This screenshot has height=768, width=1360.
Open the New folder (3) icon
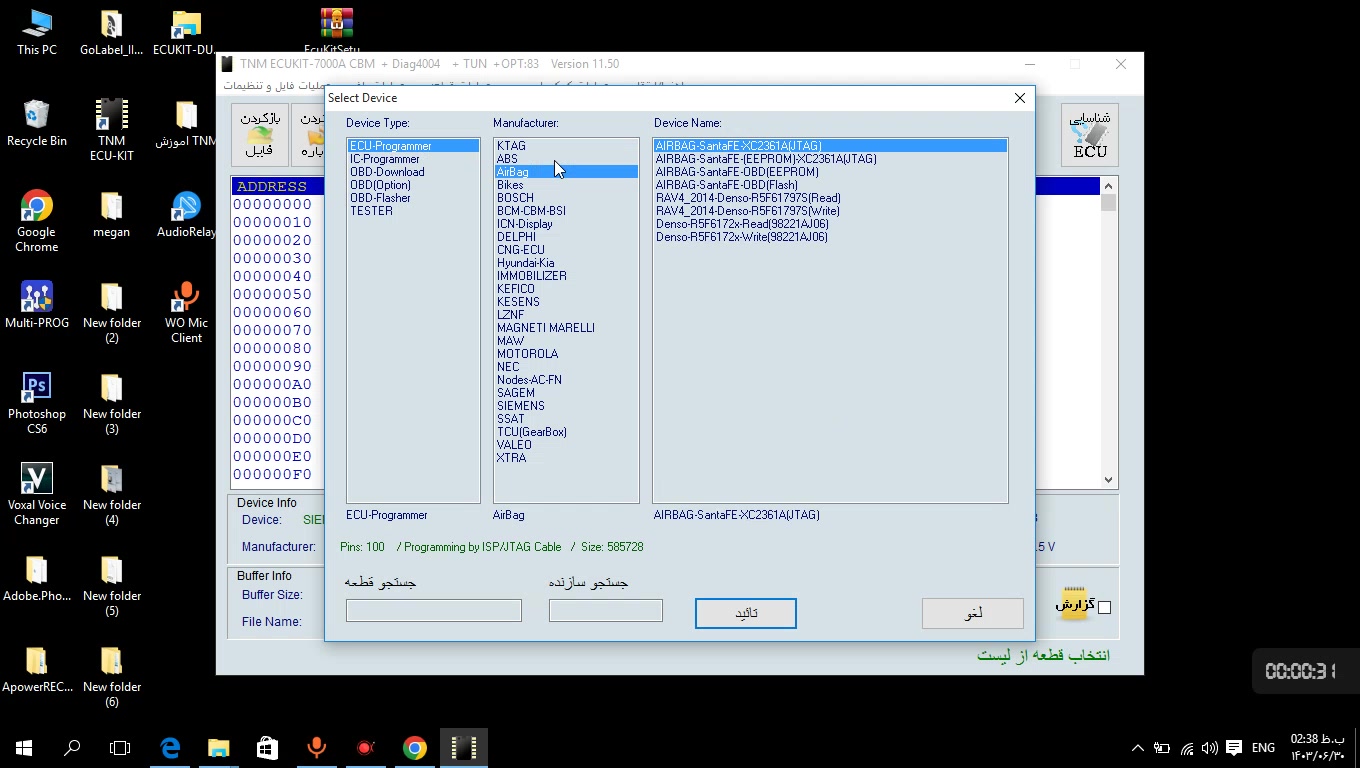[111, 403]
